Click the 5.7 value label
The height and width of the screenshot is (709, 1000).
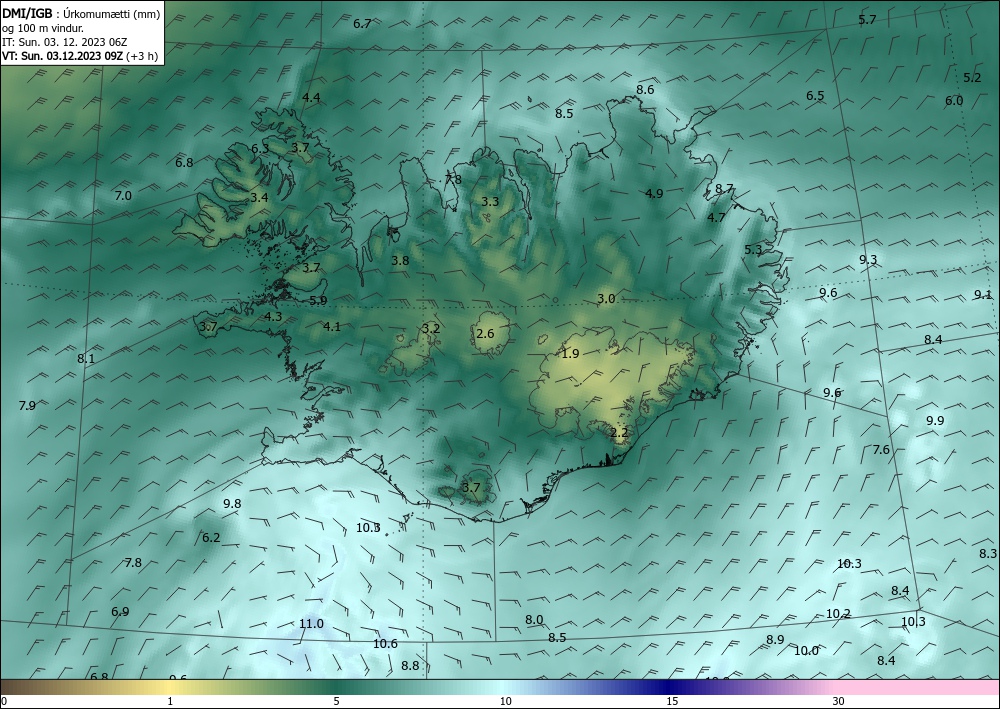pos(867,20)
